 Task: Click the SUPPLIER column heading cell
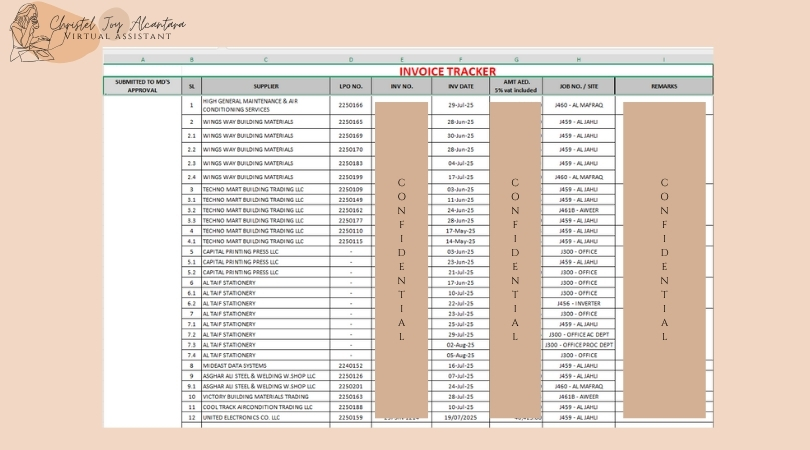pos(266,87)
